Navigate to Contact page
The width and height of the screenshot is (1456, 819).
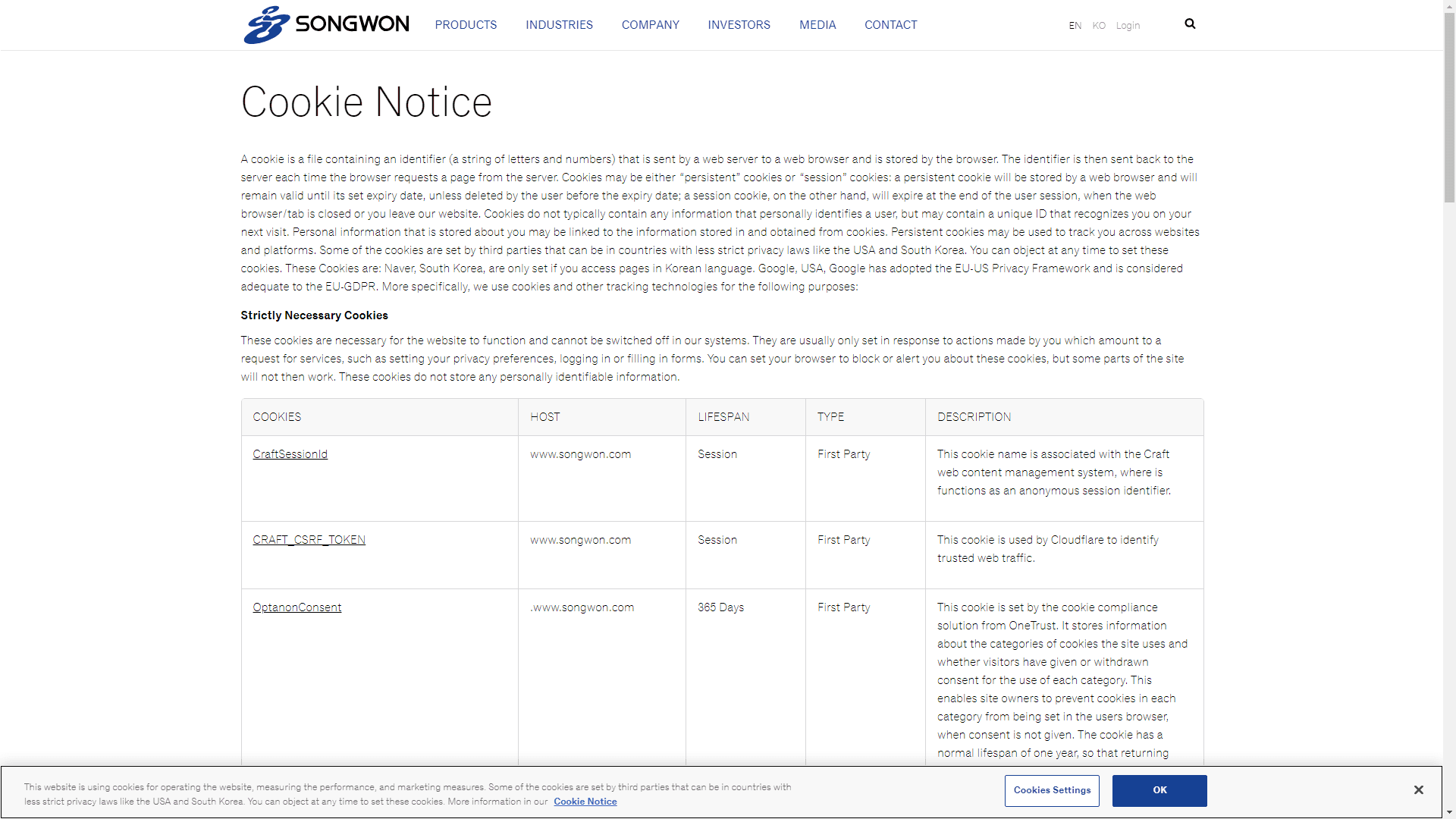(x=890, y=25)
